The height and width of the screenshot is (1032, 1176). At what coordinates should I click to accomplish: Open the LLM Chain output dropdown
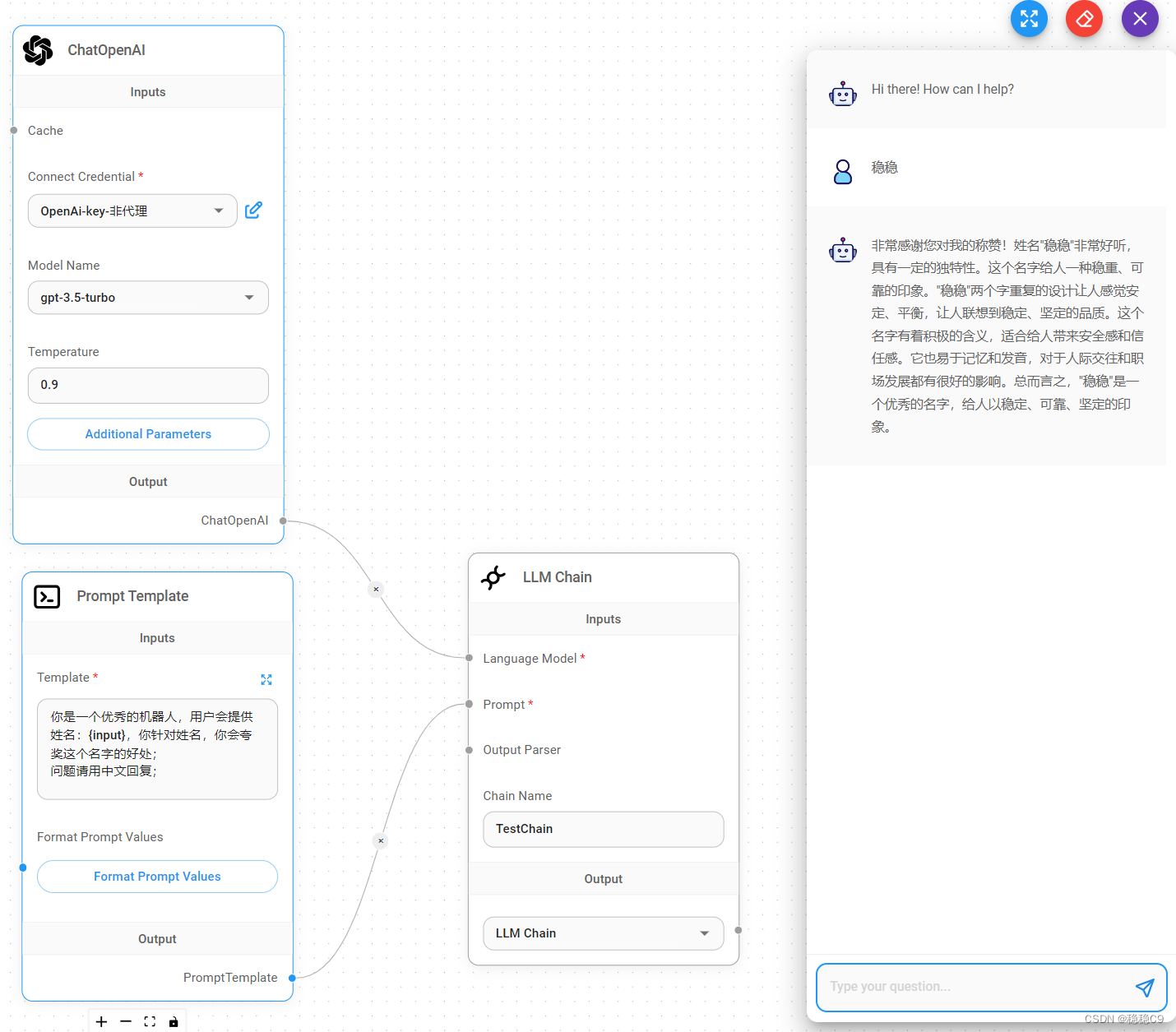pyautogui.click(x=603, y=933)
